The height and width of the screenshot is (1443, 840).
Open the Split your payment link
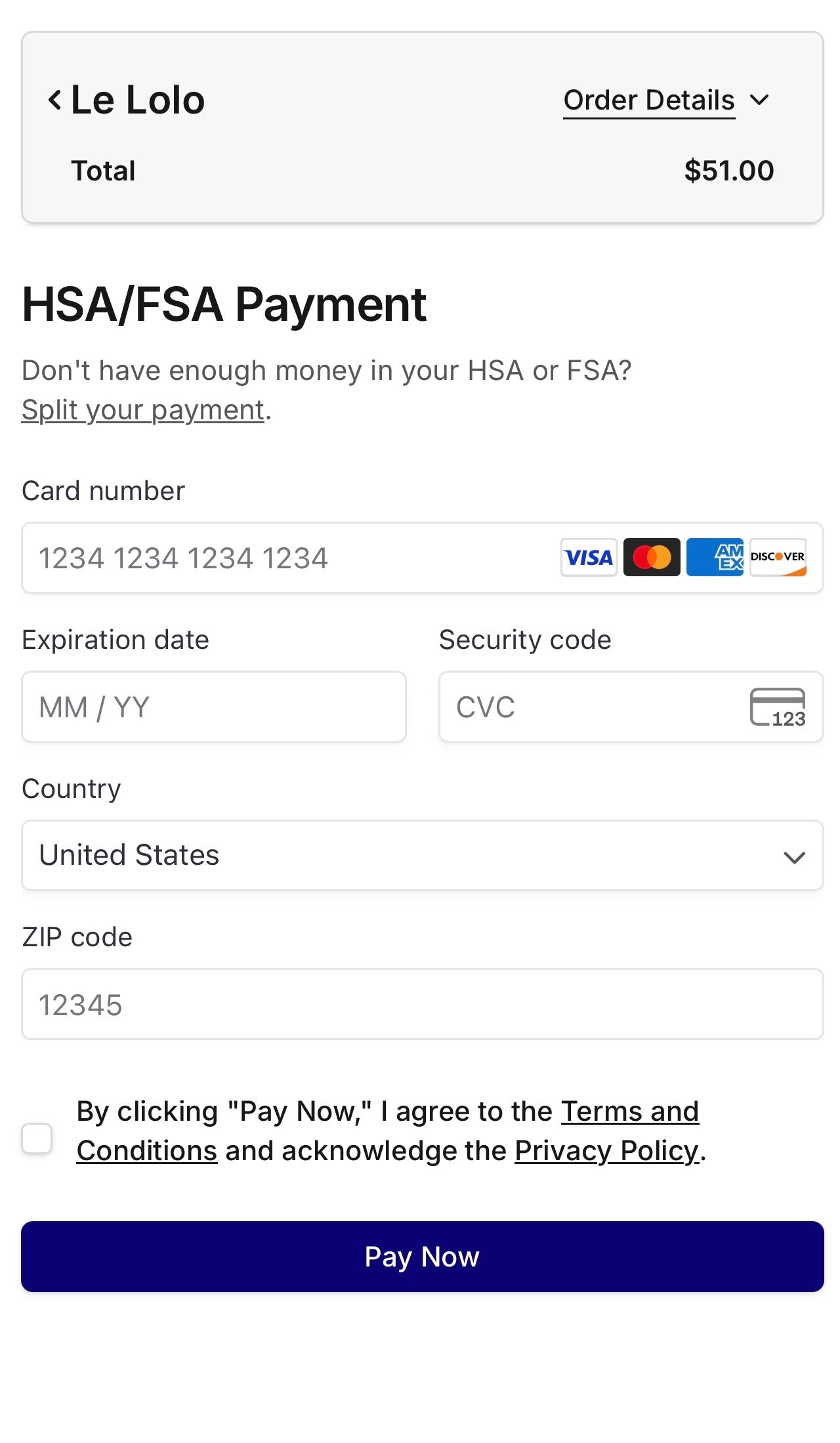pyautogui.click(x=143, y=410)
